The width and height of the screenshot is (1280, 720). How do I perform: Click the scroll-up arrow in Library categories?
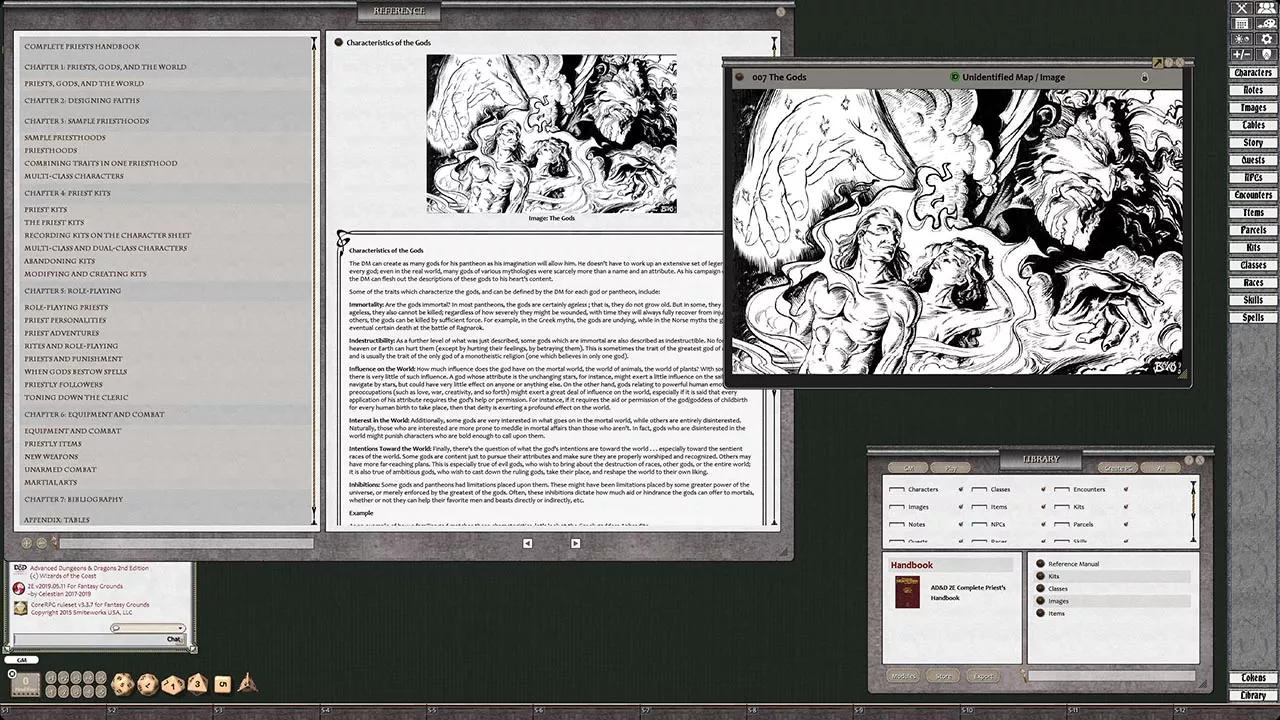click(x=1193, y=485)
